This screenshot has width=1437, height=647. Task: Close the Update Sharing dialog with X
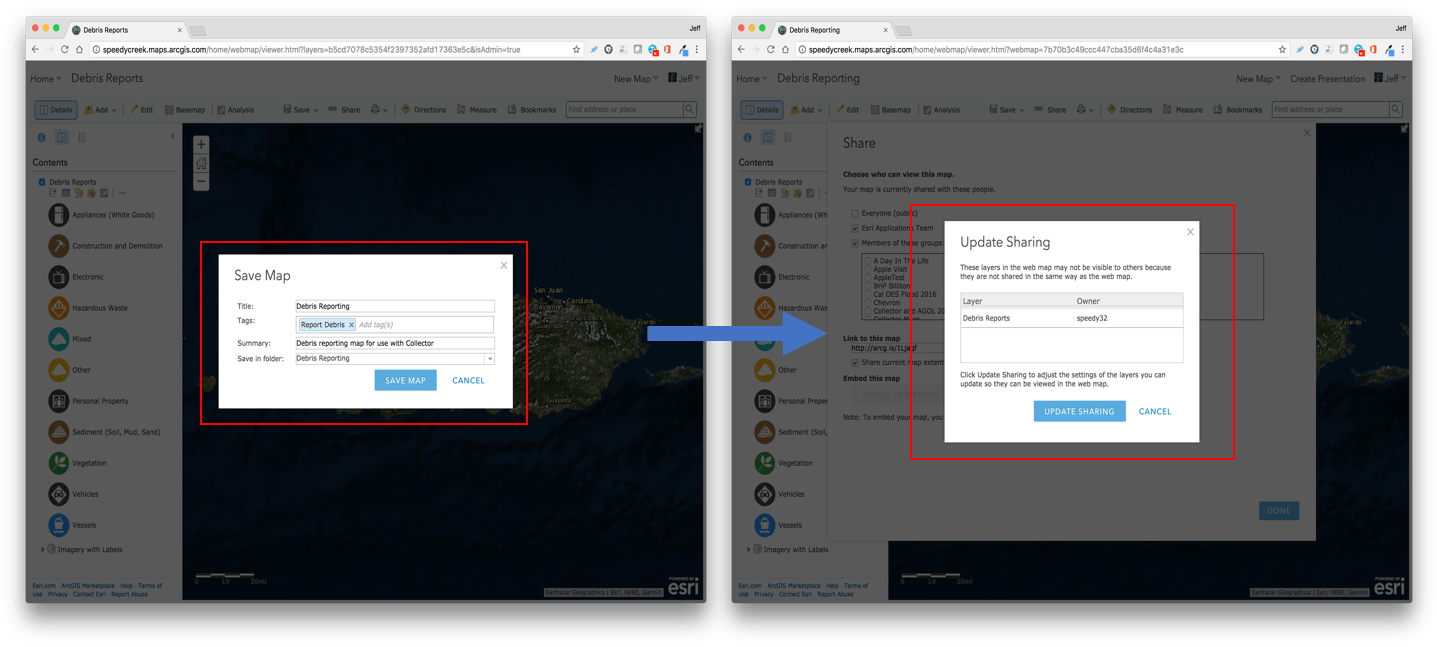tap(1190, 232)
